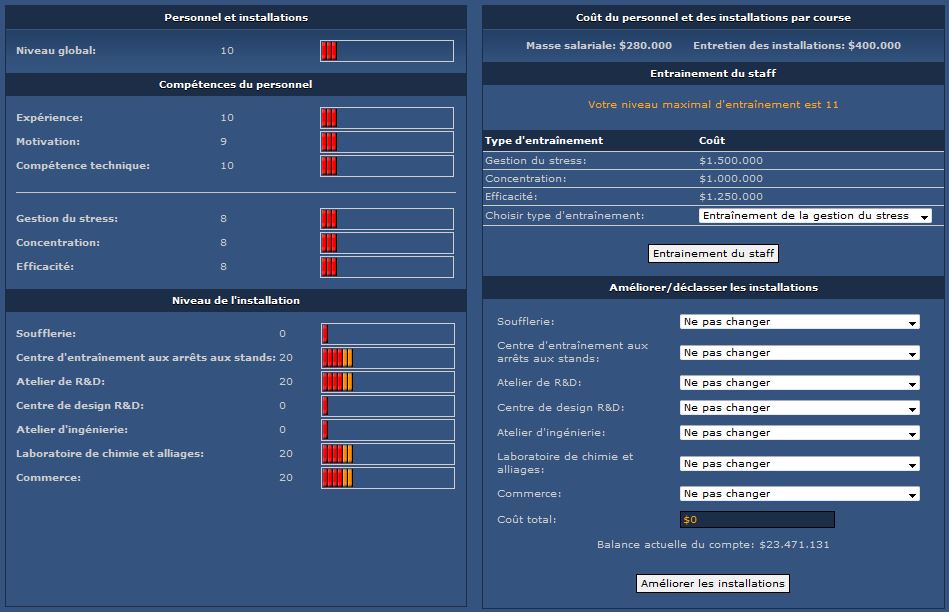This screenshot has height=612, width=949.
Task: Click the Atelier d'ingénierie level bar
Action: [x=388, y=430]
